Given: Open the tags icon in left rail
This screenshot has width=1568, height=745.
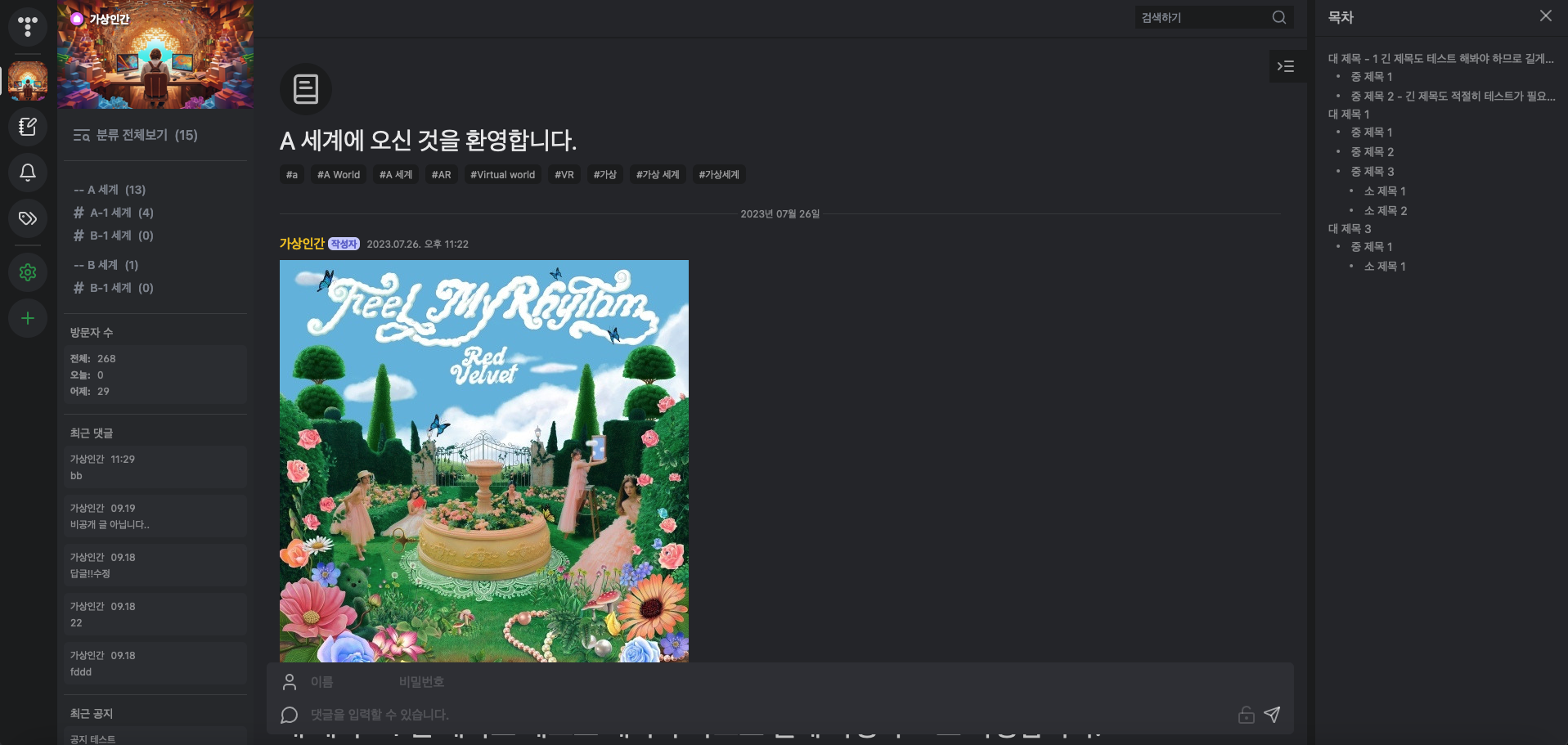Looking at the screenshot, I should click(28, 218).
